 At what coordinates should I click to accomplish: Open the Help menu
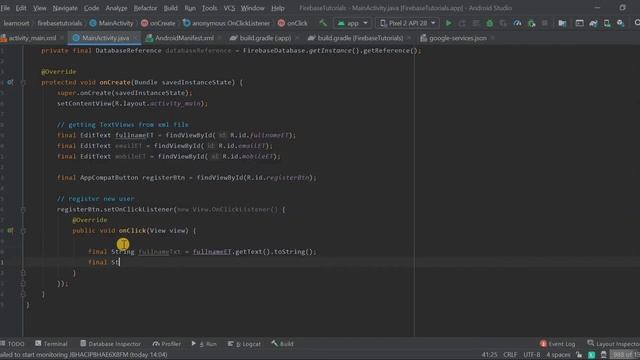278,8
